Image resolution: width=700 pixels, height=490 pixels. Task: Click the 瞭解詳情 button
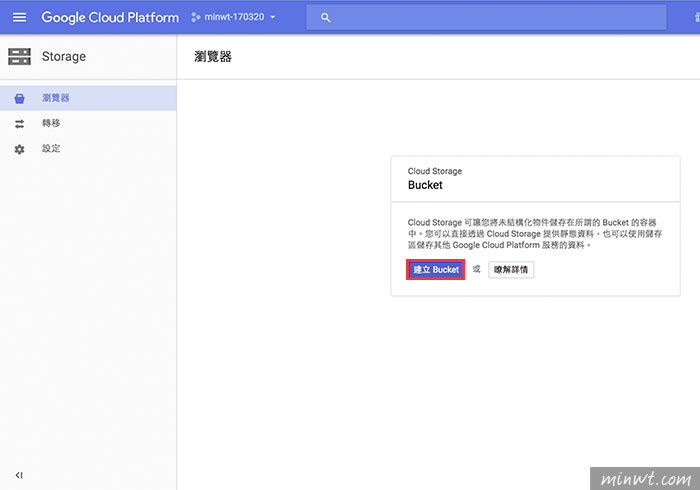click(511, 270)
